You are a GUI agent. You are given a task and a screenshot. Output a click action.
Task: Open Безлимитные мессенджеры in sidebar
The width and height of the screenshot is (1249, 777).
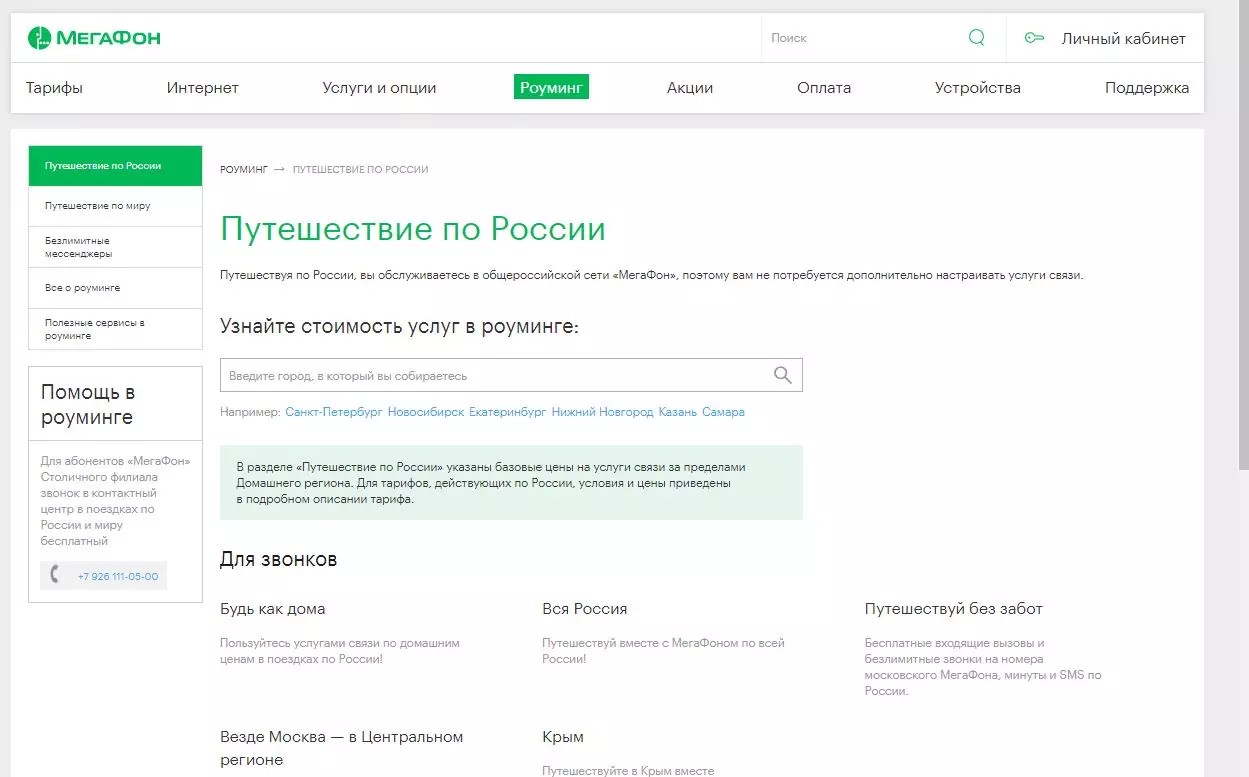pos(78,247)
